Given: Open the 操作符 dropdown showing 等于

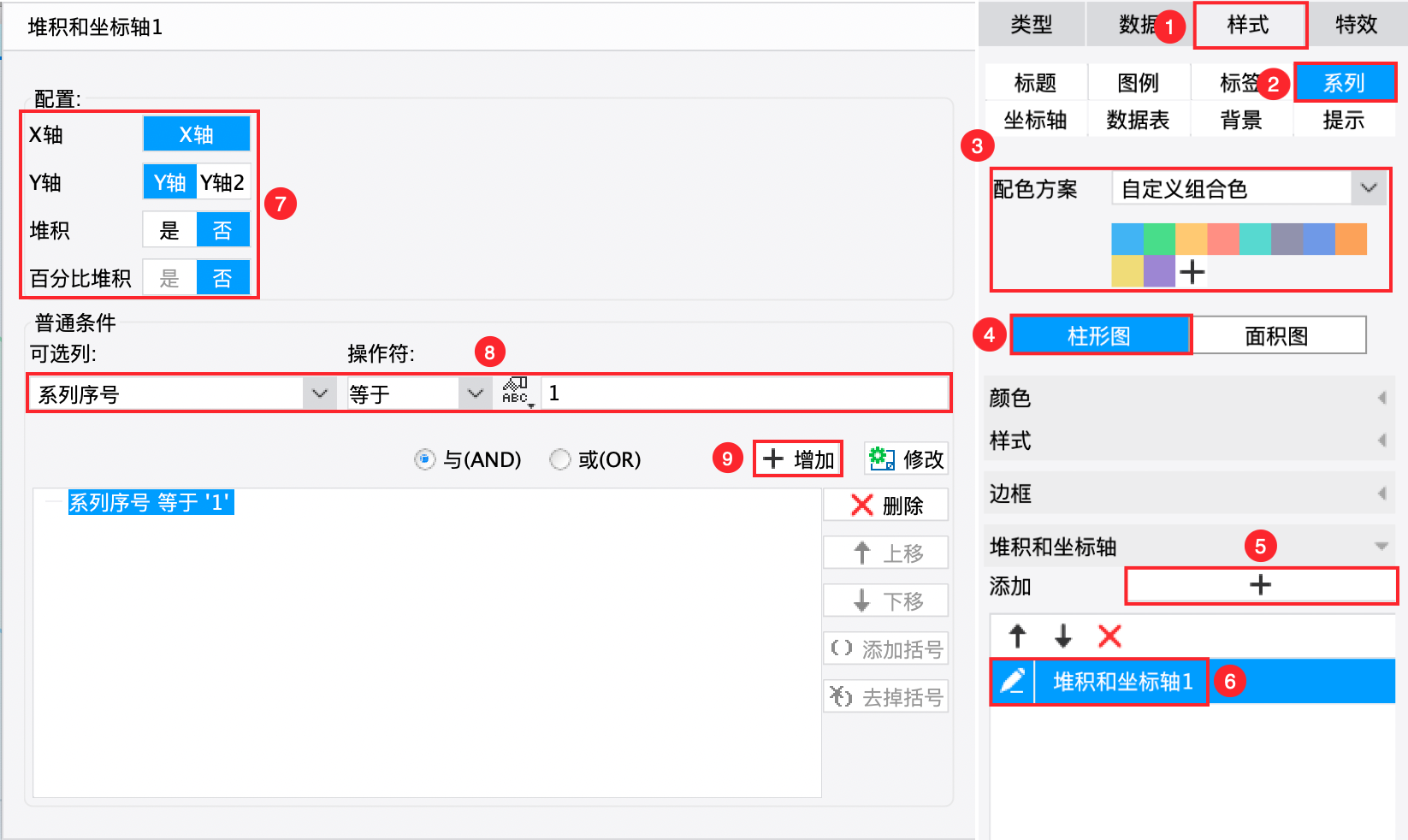Looking at the screenshot, I should (x=419, y=393).
